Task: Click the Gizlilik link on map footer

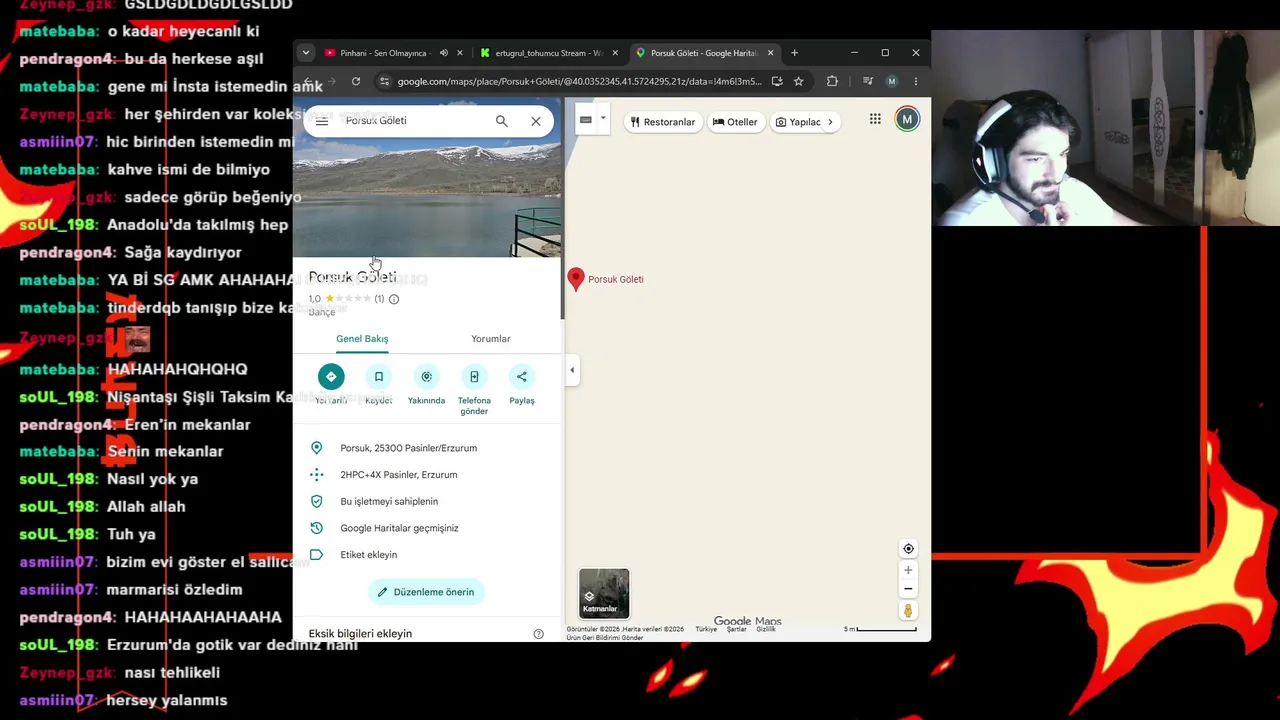Action: tap(766, 630)
